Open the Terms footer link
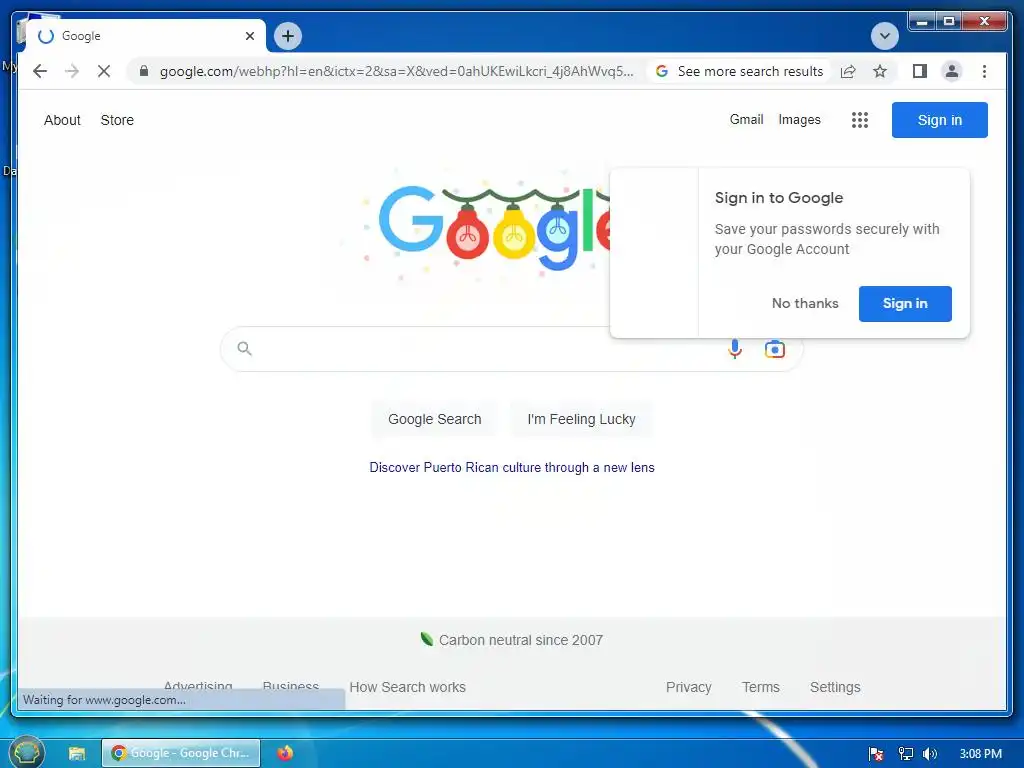This screenshot has height=768, width=1024. (761, 687)
